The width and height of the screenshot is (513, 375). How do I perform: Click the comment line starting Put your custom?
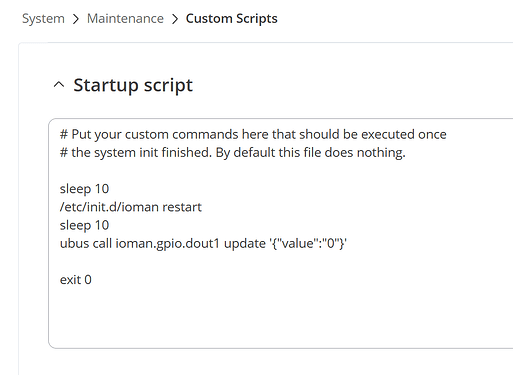coord(253,134)
